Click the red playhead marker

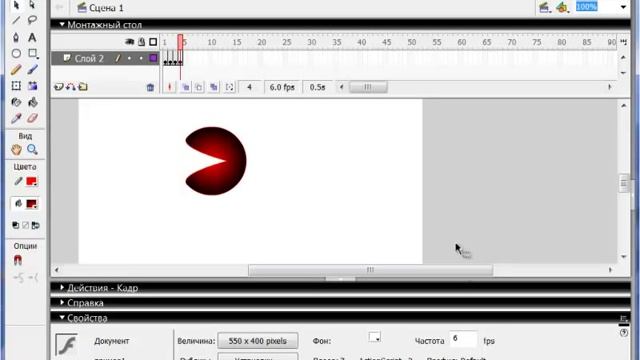180,42
